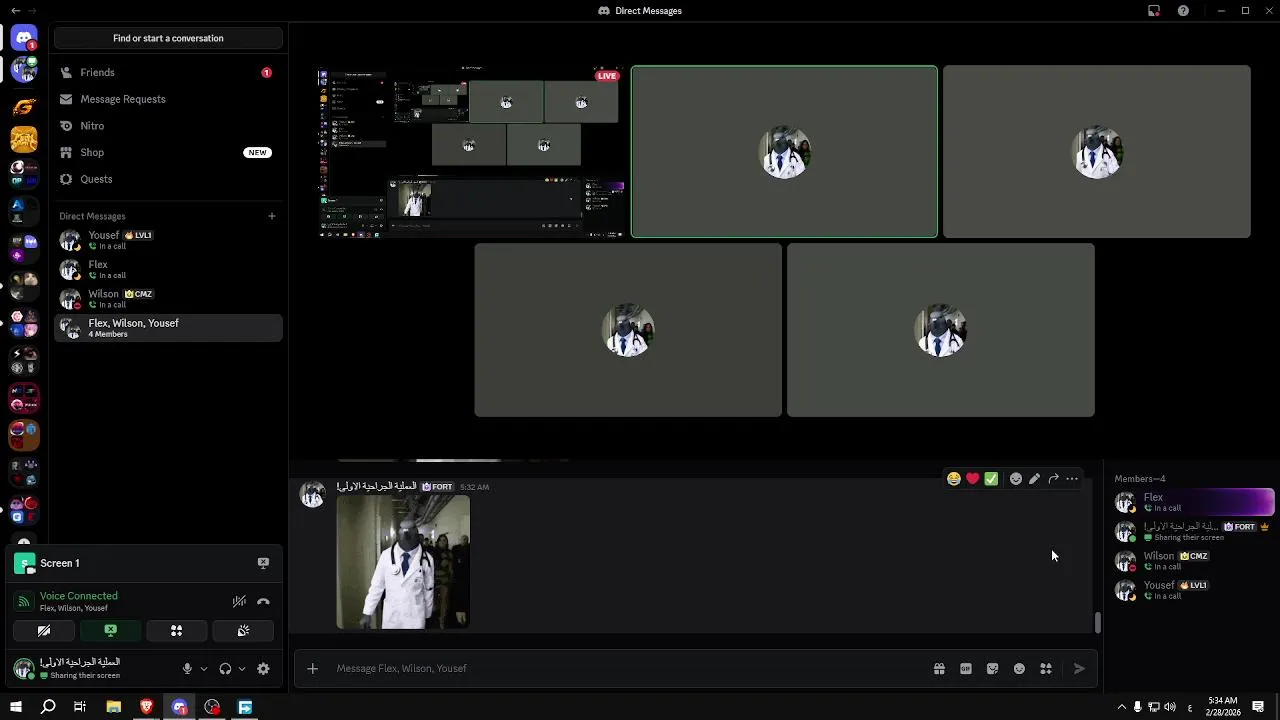Image resolution: width=1280 pixels, height=720 pixels.
Task: Open the Nitro page
Action: click(x=168, y=126)
